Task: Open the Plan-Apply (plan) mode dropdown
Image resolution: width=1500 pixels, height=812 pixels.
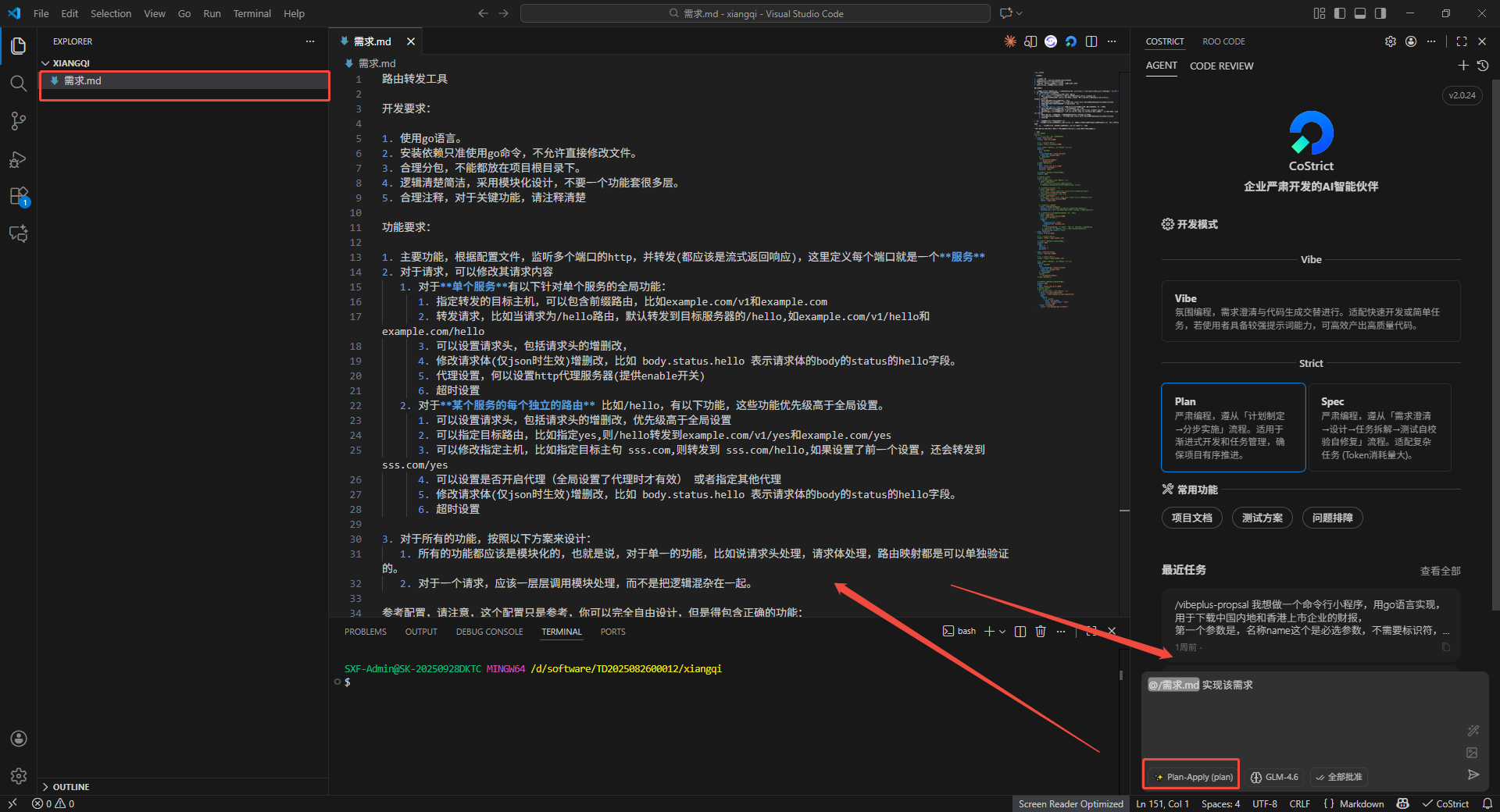Action: [x=1193, y=777]
